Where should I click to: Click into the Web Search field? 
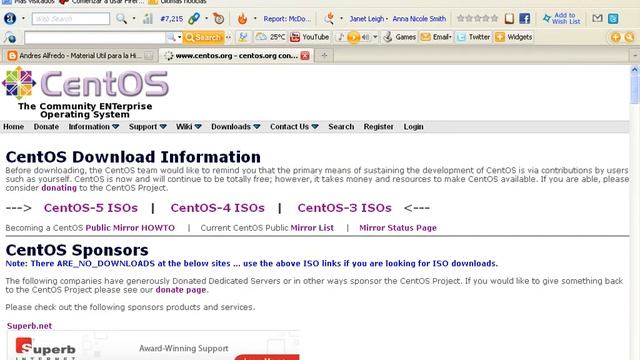(71, 19)
